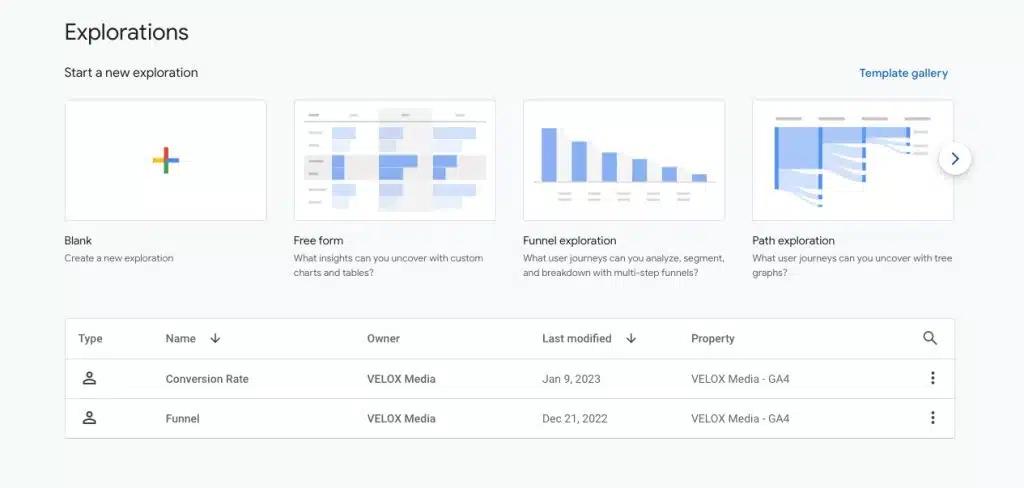Click the Type column header
1024x488 pixels.
click(x=90, y=339)
